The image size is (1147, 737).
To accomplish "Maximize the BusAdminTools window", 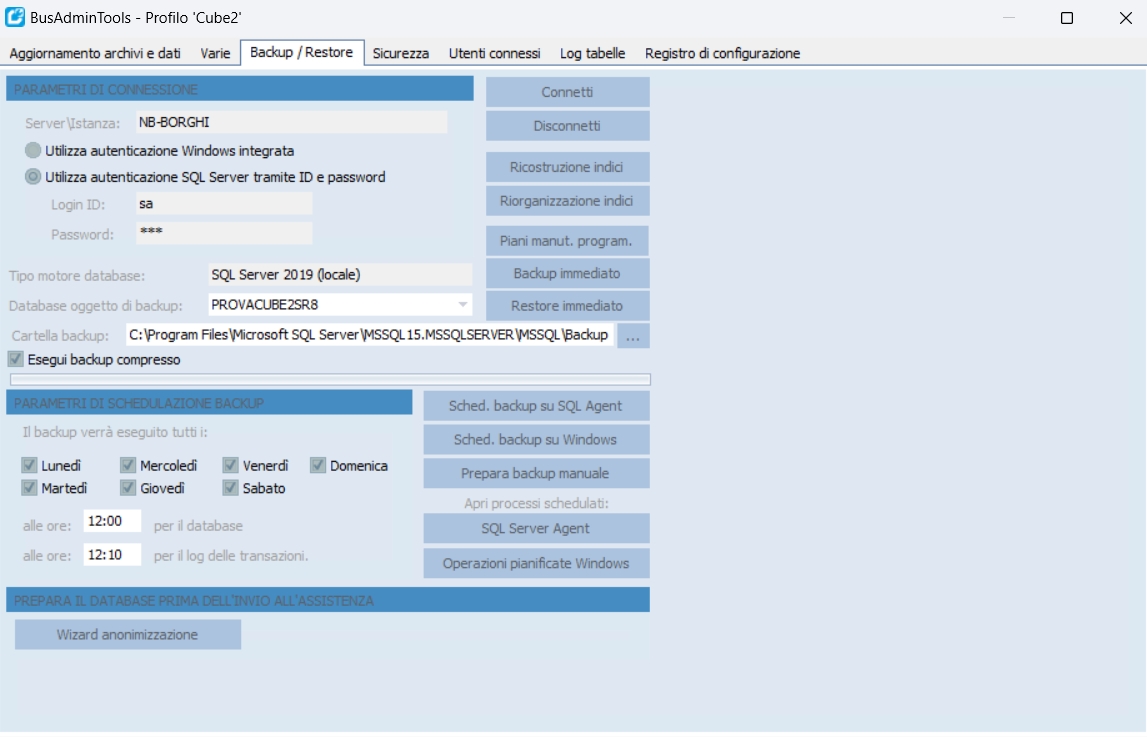I will (1067, 18).
